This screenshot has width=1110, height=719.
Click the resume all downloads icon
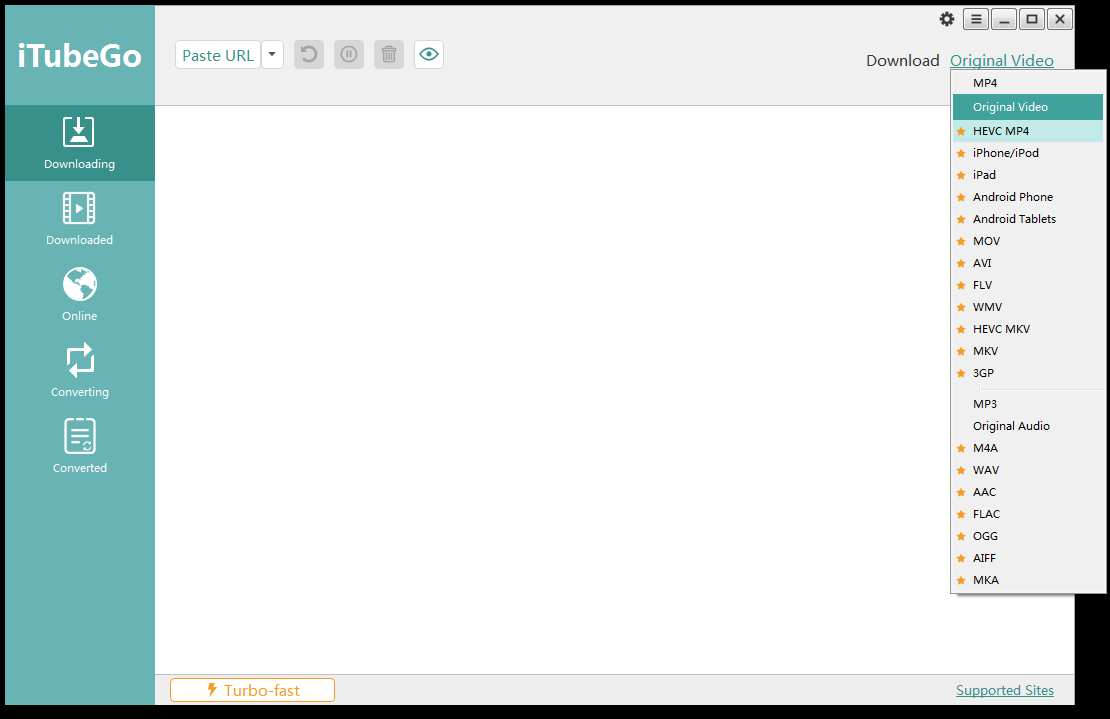[309, 54]
